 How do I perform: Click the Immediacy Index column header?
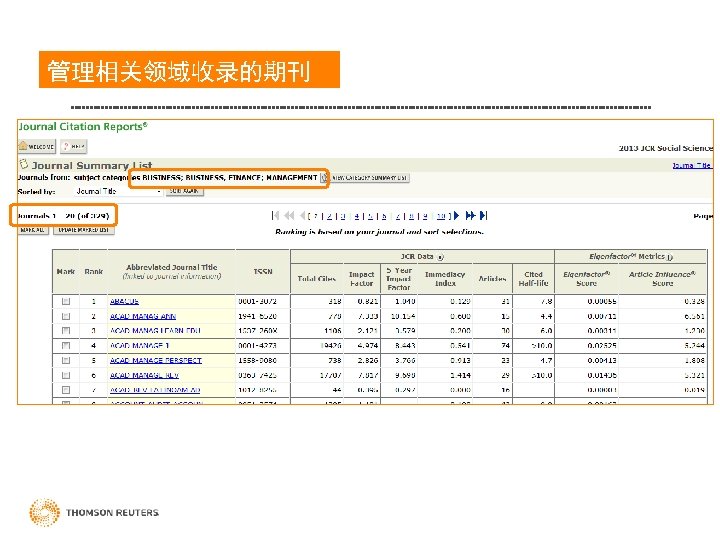445,279
